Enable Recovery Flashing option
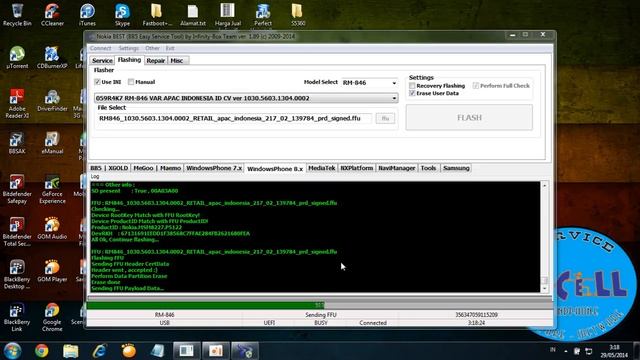The image size is (640, 360). coord(412,86)
